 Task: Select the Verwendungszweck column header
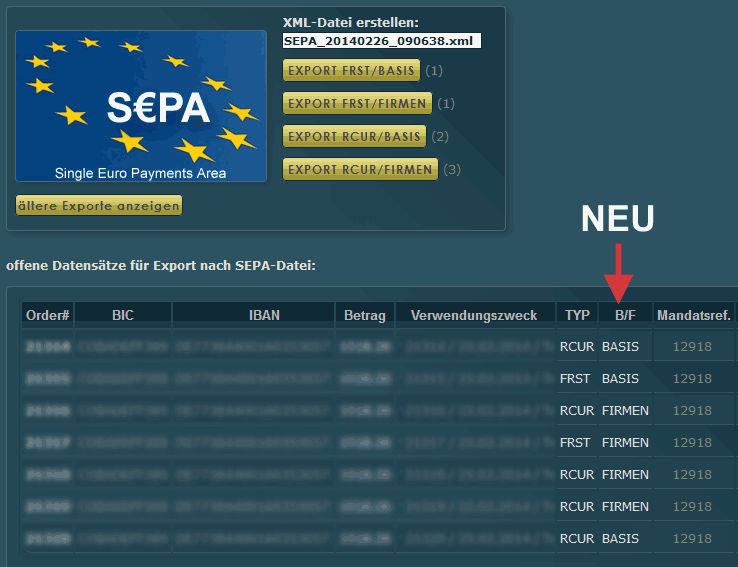pyautogui.click(x=473, y=315)
